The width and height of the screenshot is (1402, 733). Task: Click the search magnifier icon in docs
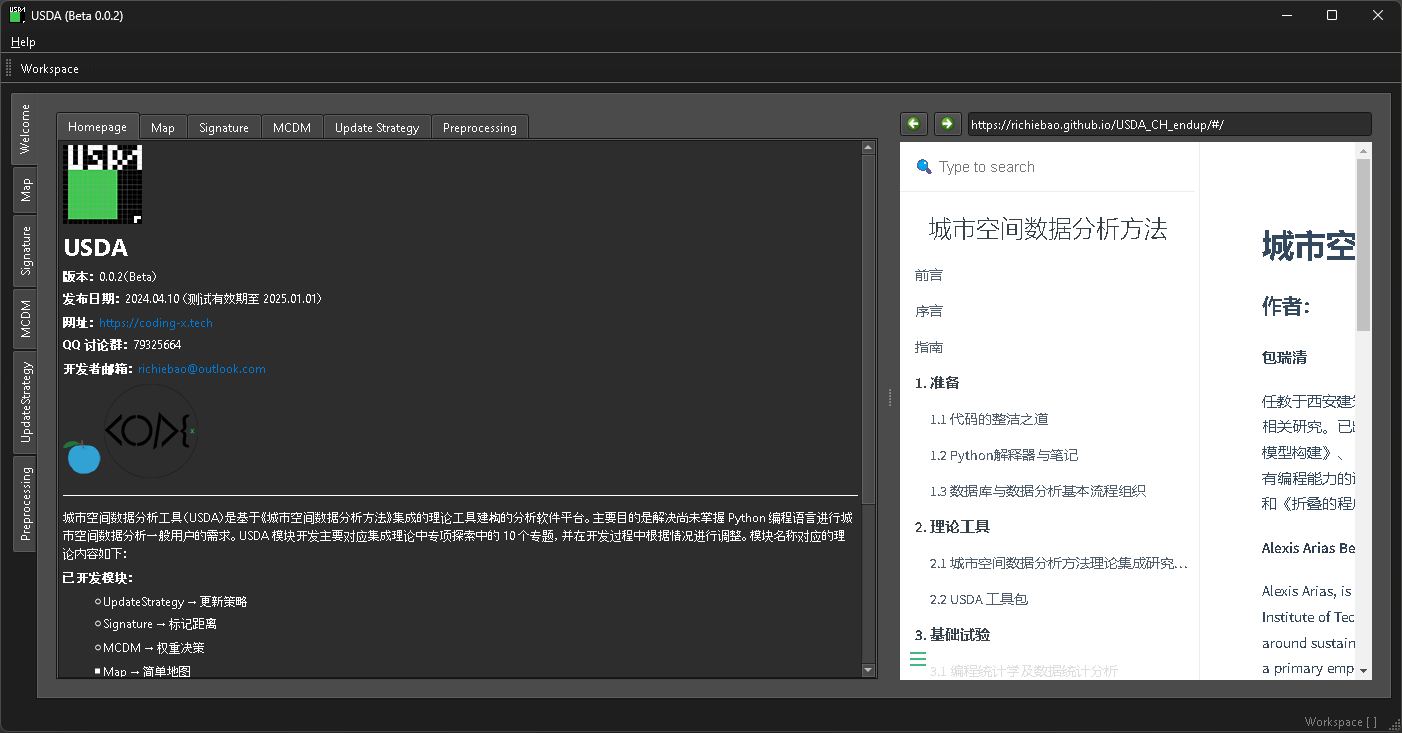pos(924,167)
